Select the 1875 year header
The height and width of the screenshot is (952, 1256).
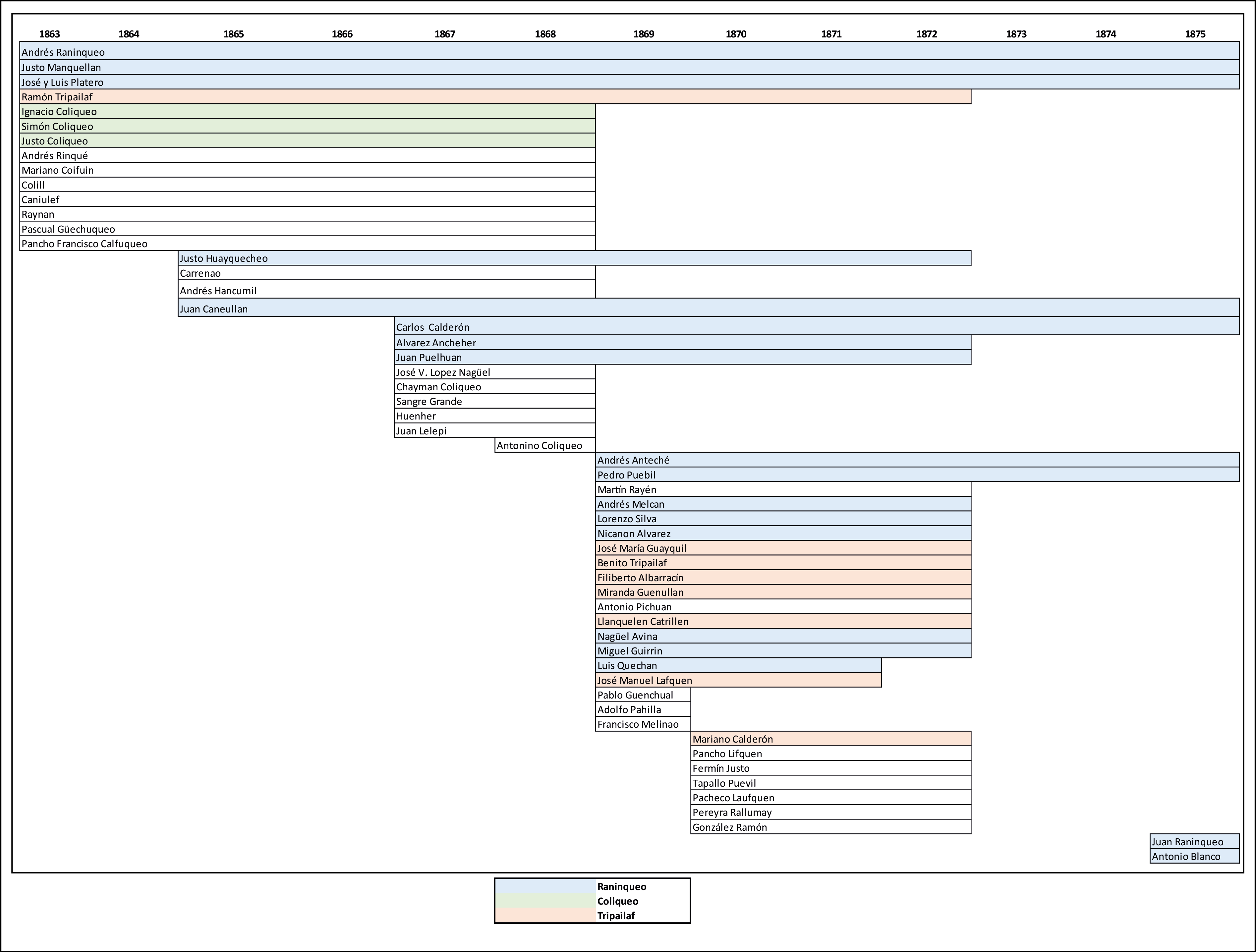click(1195, 34)
